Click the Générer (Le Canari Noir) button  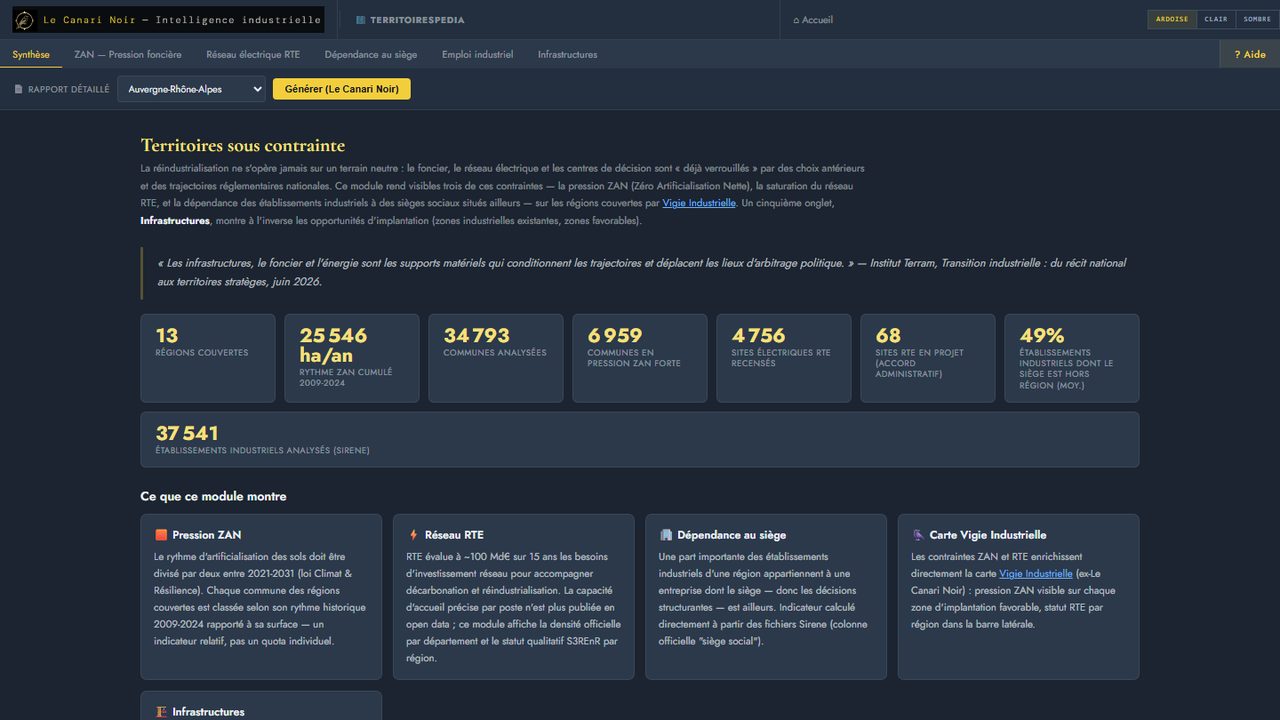point(342,89)
